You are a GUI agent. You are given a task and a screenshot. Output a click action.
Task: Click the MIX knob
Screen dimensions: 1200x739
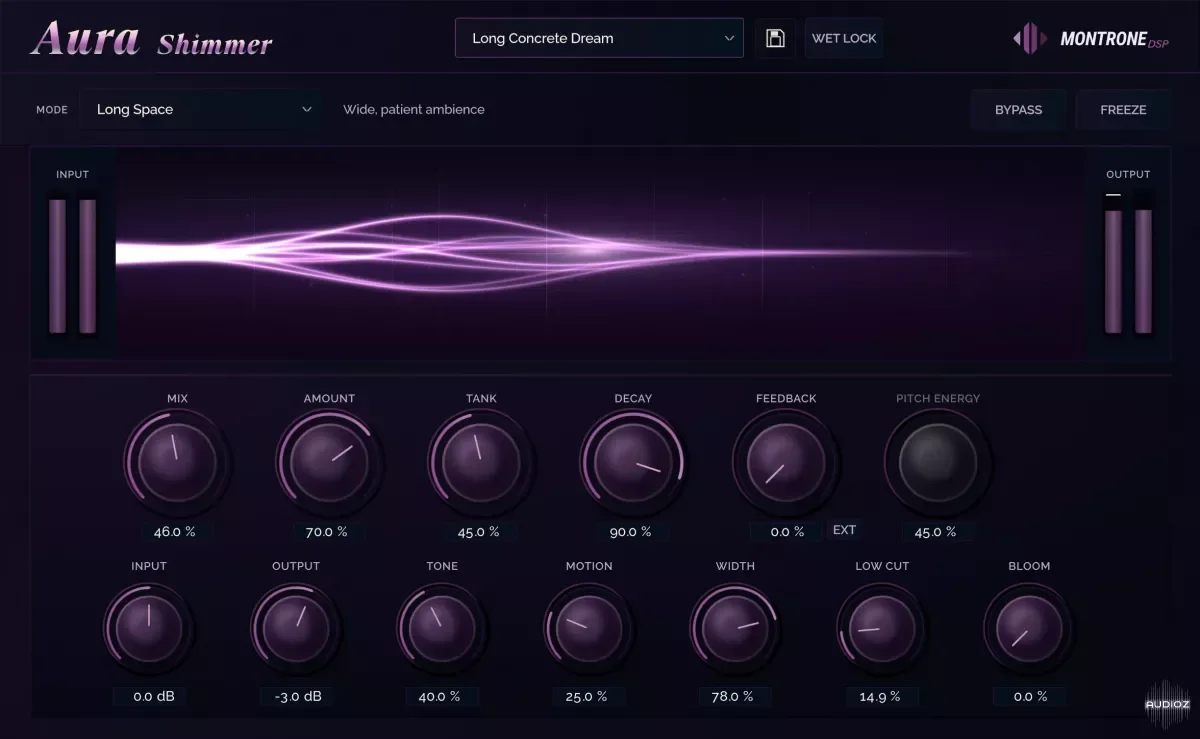click(176, 461)
